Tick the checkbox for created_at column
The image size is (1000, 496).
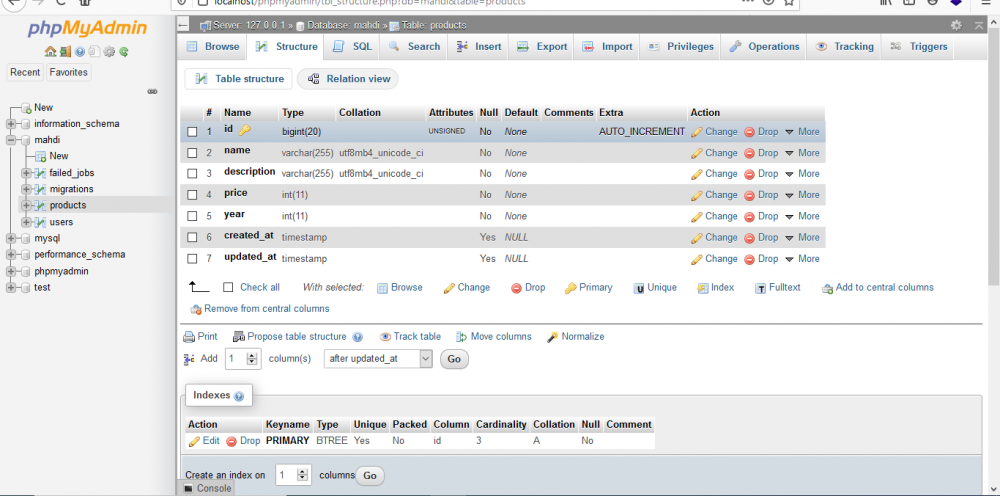tap(192, 238)
